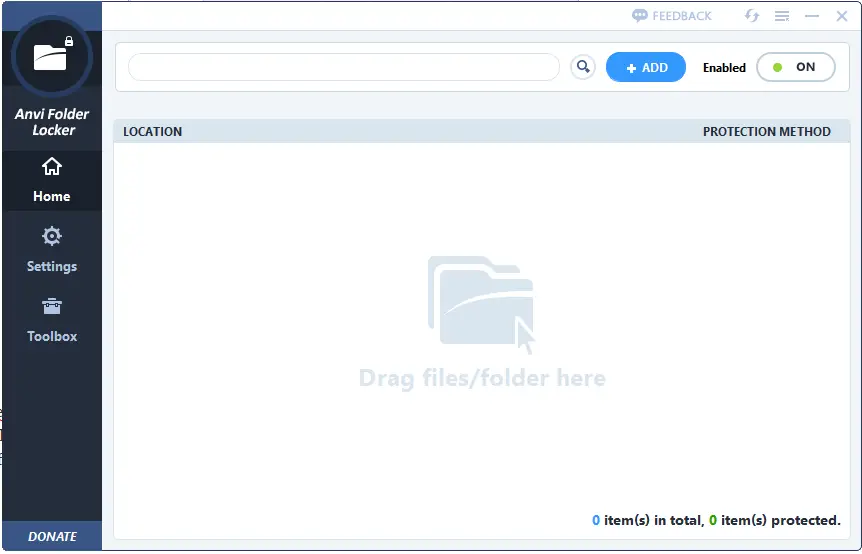
Task: Click the item(s) in total status text
Action: (648, 520)
